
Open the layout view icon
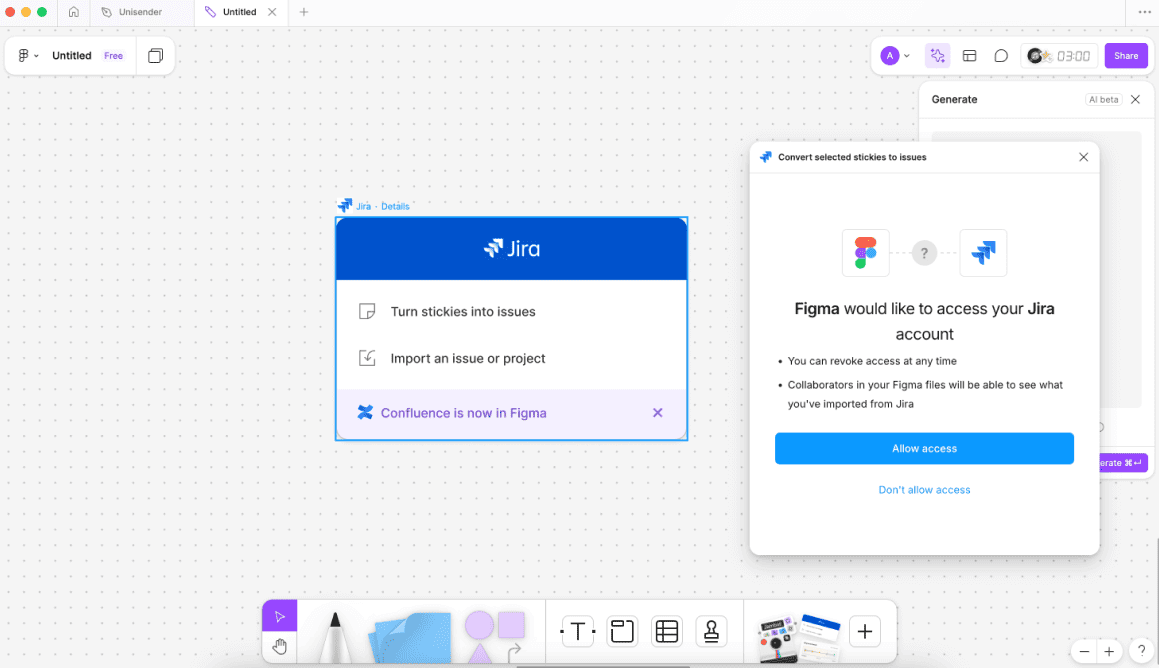click(970, 55)
